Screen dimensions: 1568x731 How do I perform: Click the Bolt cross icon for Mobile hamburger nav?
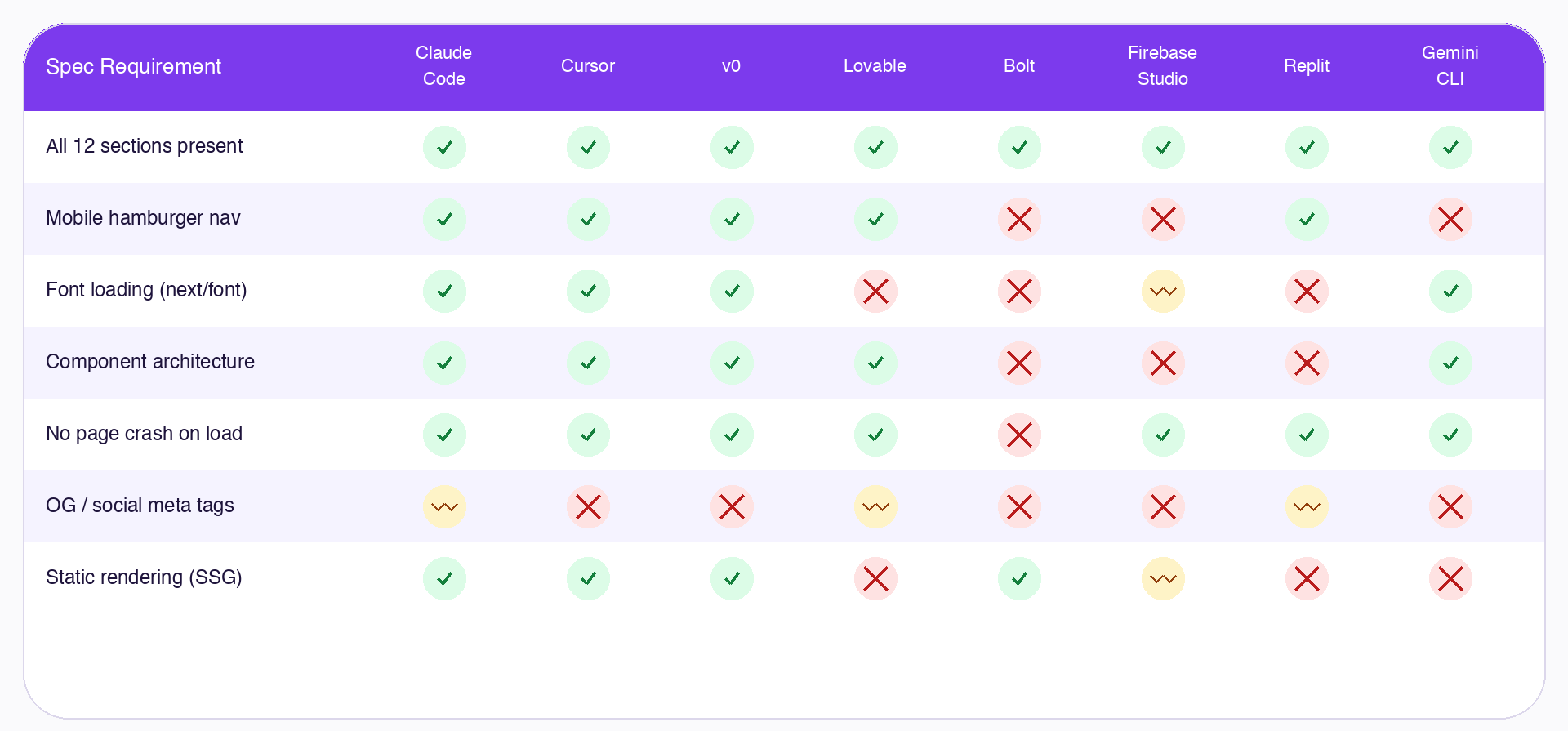pyautogui.click(x=1019, y=219)
